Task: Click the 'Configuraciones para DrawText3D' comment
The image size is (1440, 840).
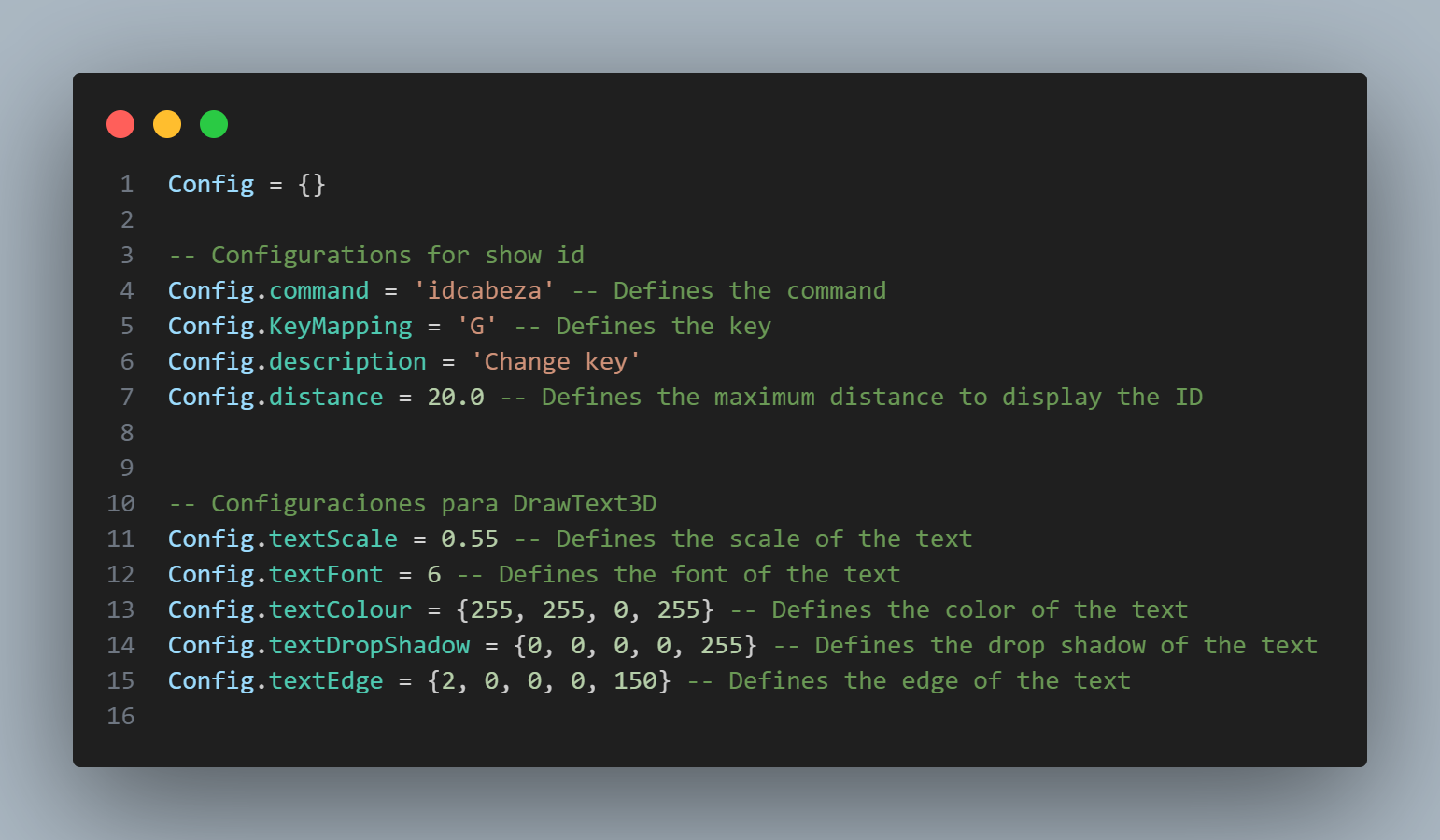Action: pyautogui.click(x=413, y=504)
